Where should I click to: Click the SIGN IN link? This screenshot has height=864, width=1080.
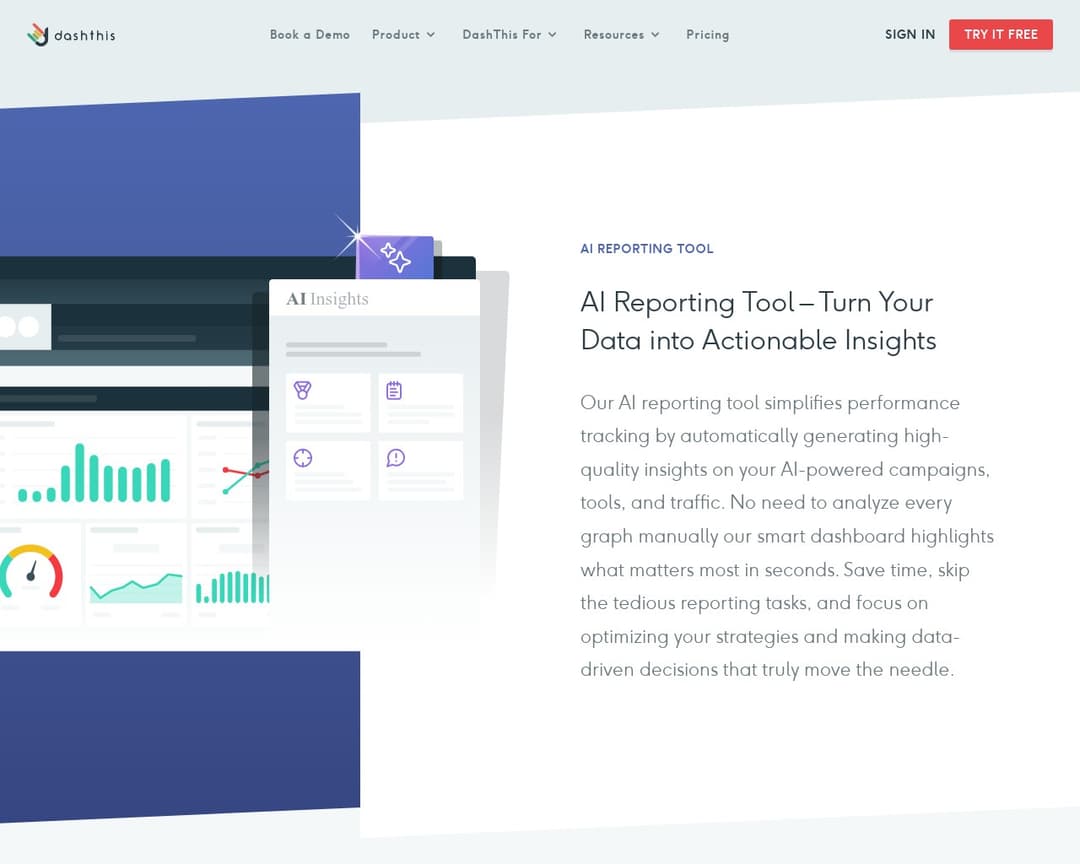tap(909, 35)
